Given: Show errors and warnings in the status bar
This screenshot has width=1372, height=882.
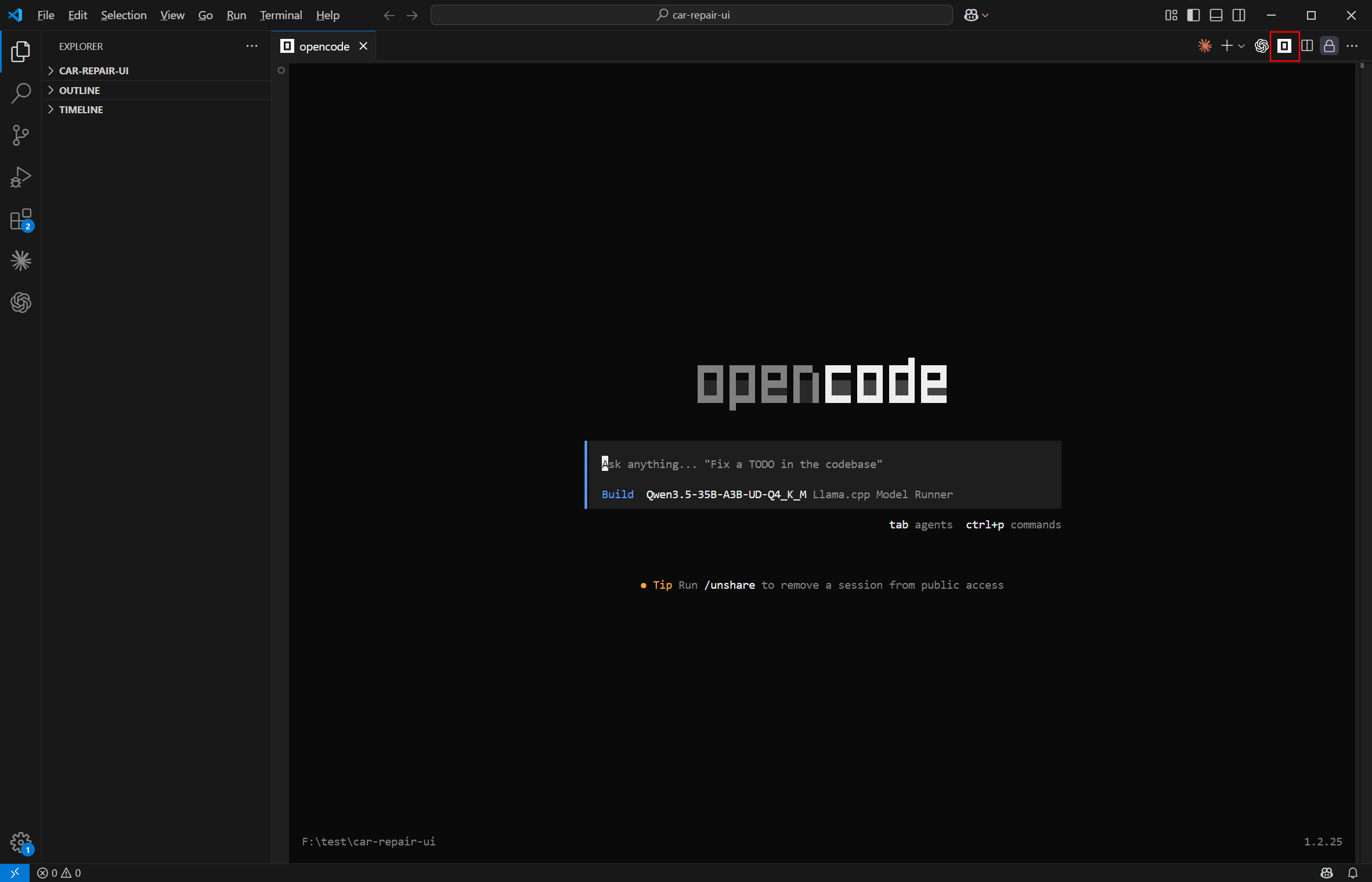Looking at the screenshot, I should [x=58, y=873].
